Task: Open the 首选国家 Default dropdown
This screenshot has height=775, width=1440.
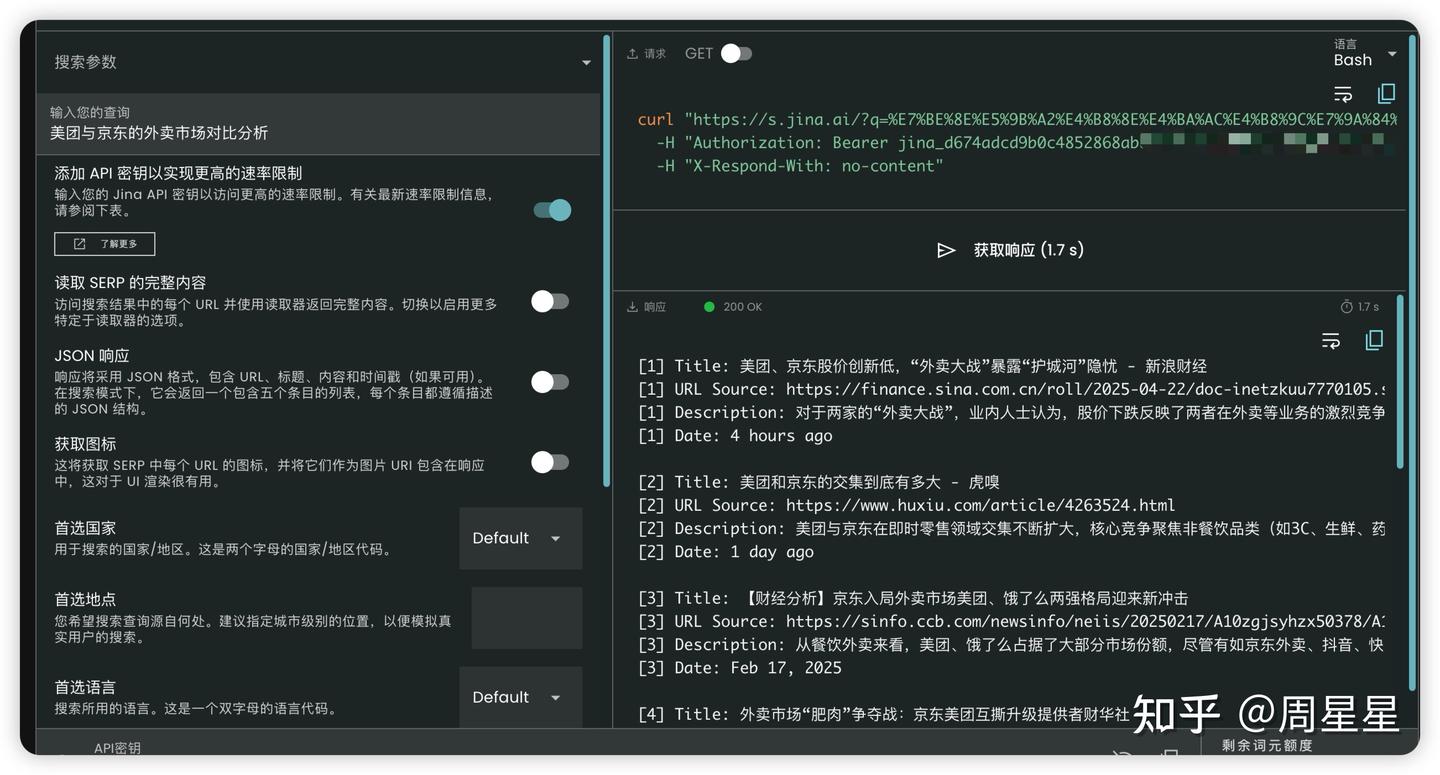Action: click(x=520, y=538)
